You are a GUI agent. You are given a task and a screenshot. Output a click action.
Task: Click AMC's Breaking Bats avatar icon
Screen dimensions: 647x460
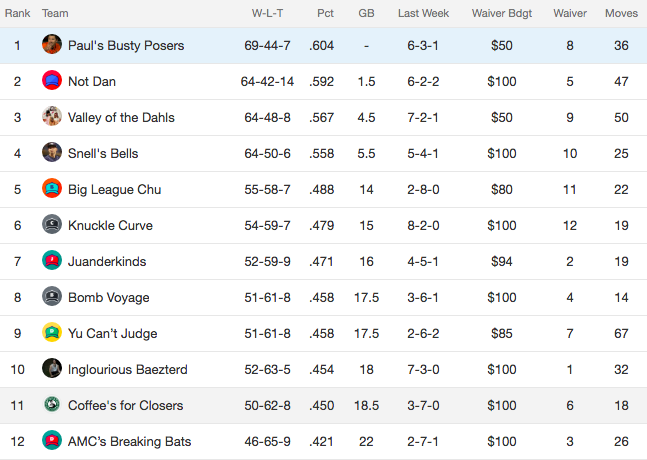pyautogui.click(x=52, y=440)
